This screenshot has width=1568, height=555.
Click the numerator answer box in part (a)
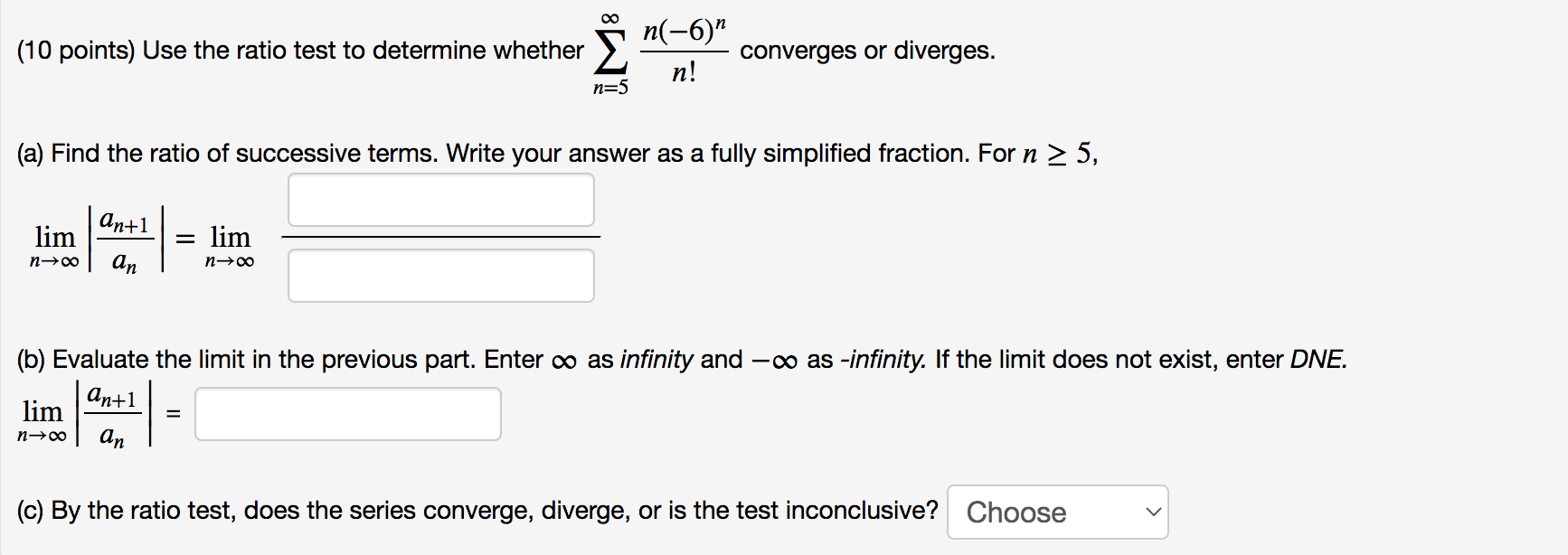click(x=440, y=199)
